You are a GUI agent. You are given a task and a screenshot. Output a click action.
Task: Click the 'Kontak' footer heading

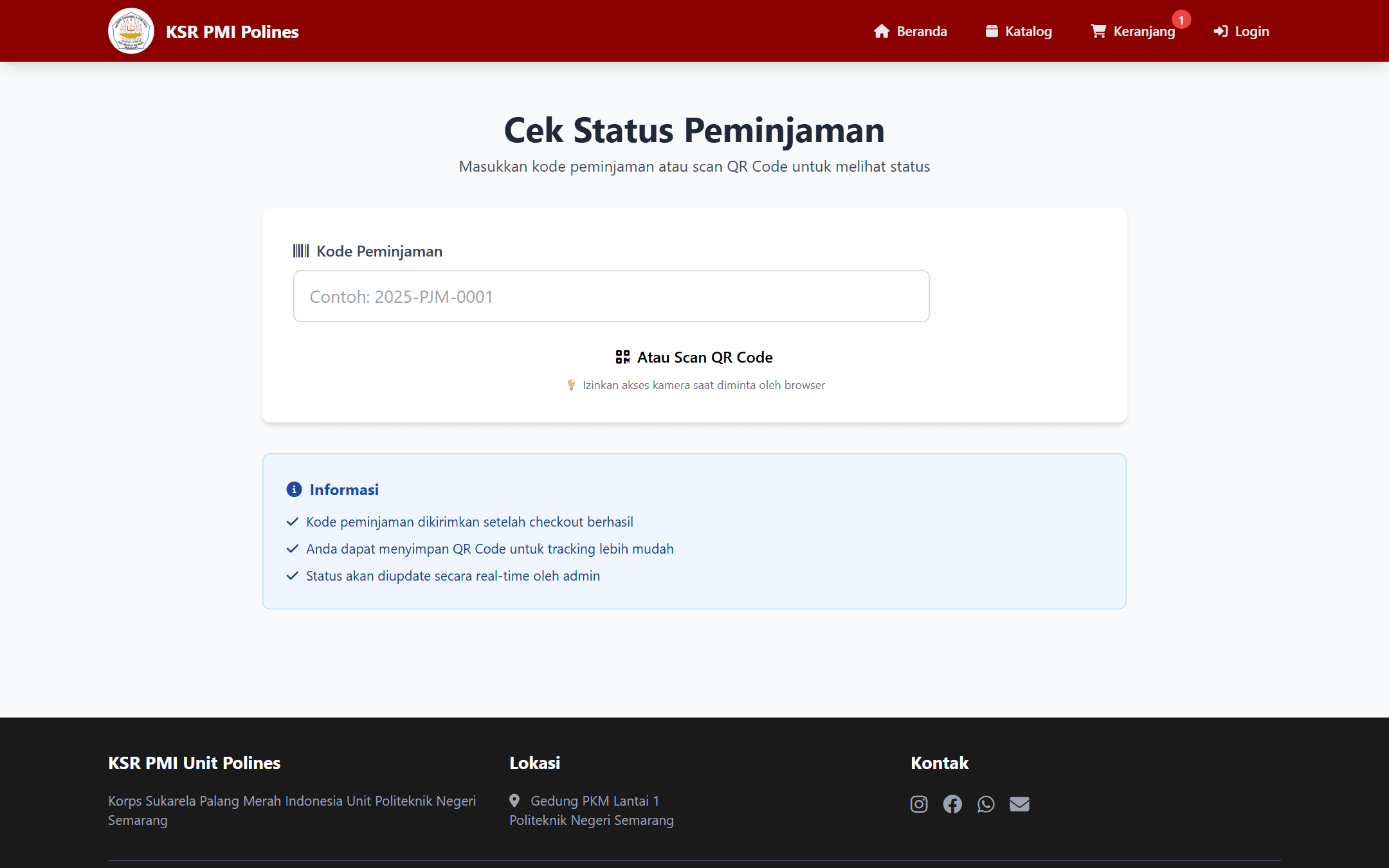coord(940,763)
